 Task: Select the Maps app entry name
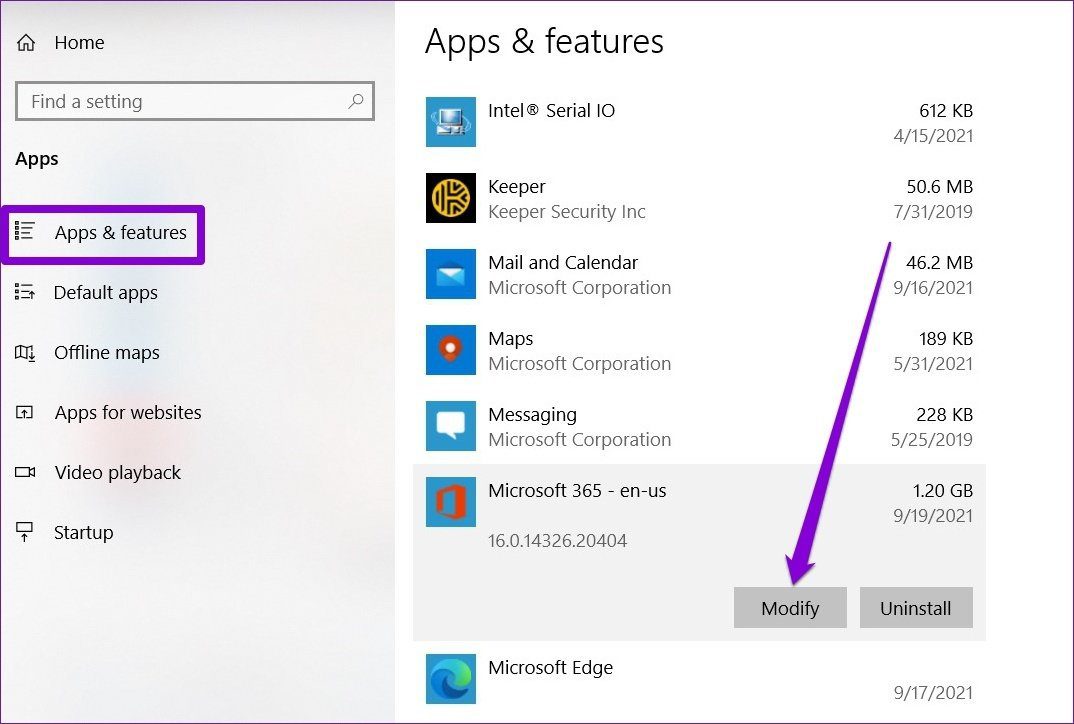point(511,339)
